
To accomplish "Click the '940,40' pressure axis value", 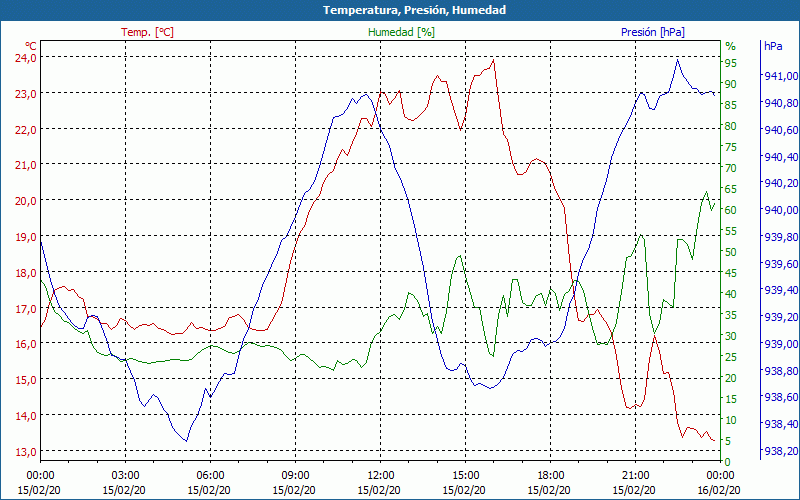I will pyautogui.click(x=781, y=157).
